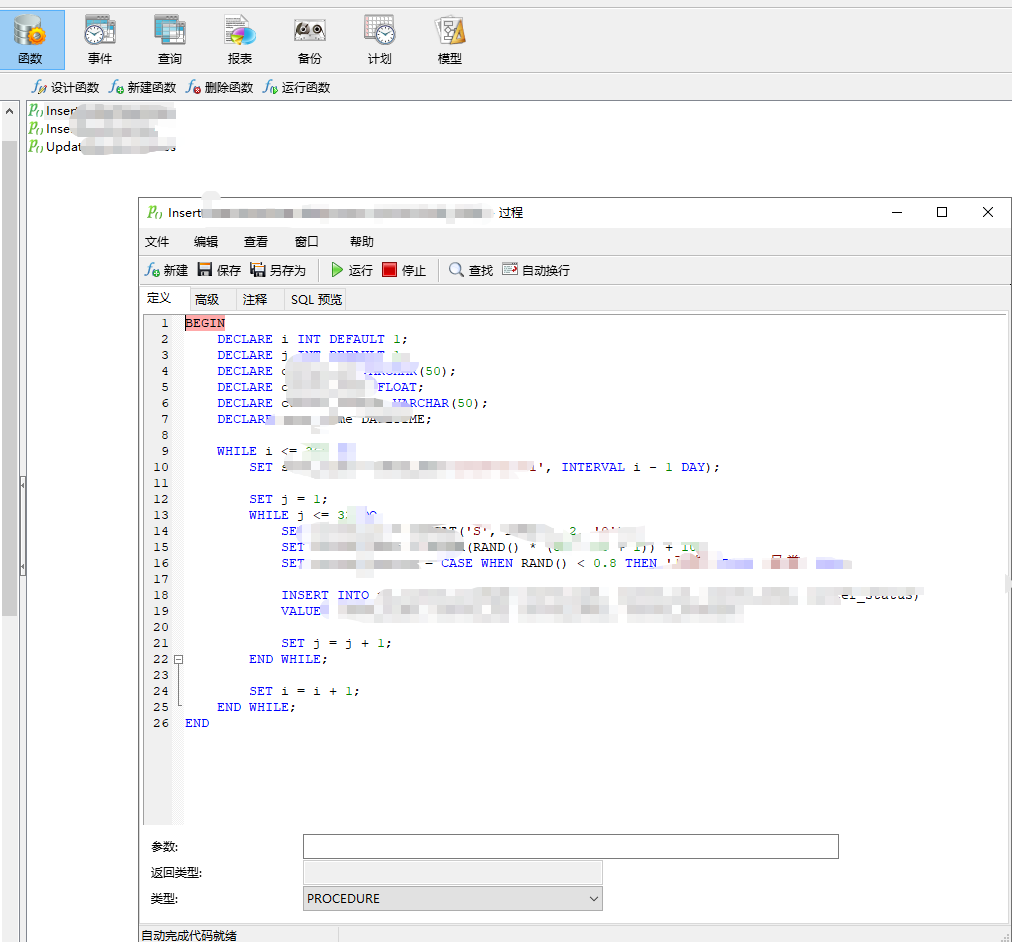Click line 21 'SET j = j + 1;'
The height and width of the screenshot is (942, 1012).
336,643
